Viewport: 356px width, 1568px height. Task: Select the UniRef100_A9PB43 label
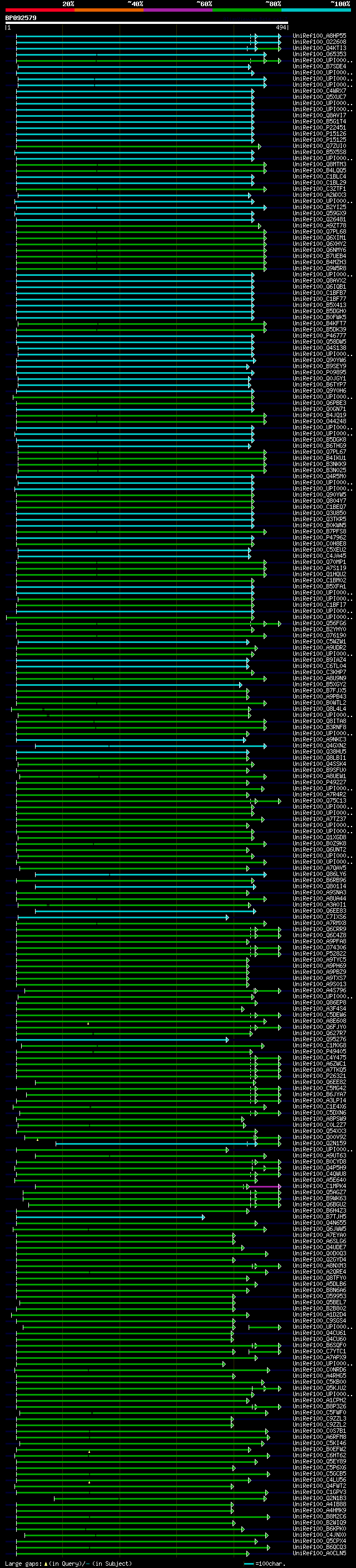[319, 696]
